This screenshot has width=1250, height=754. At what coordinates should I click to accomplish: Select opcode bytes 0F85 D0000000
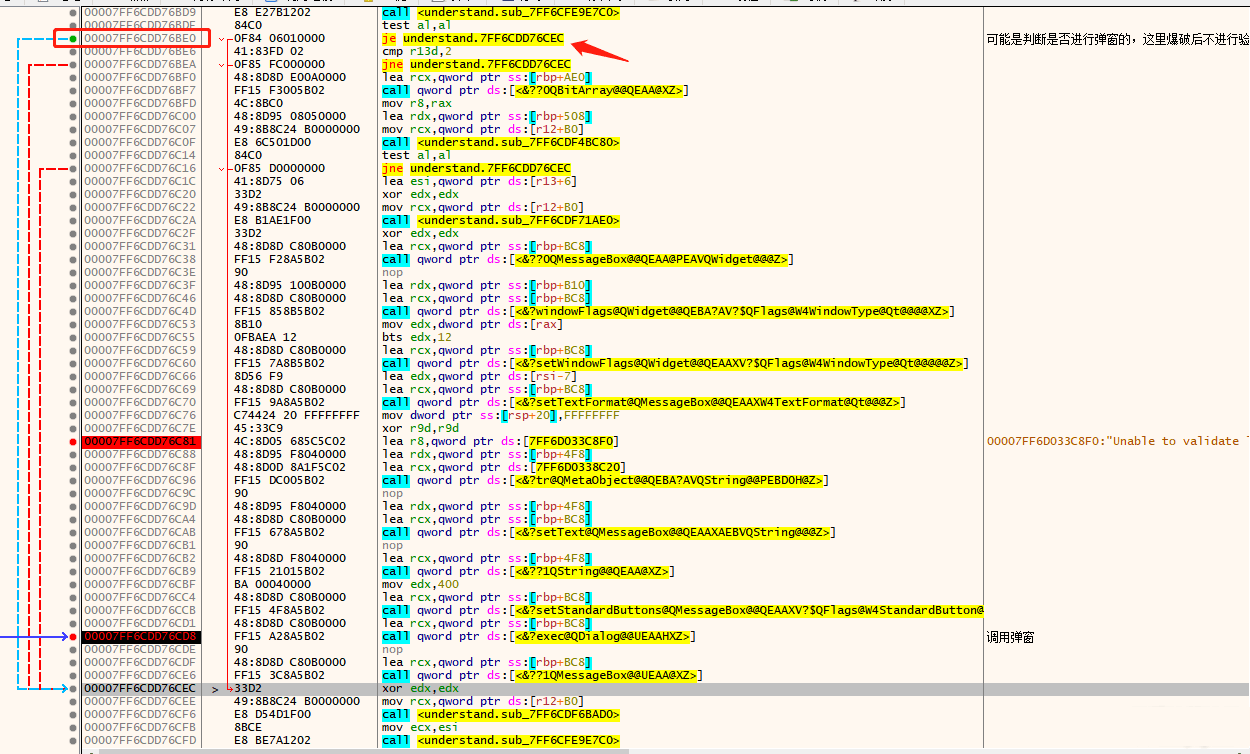tap(279, 168)
